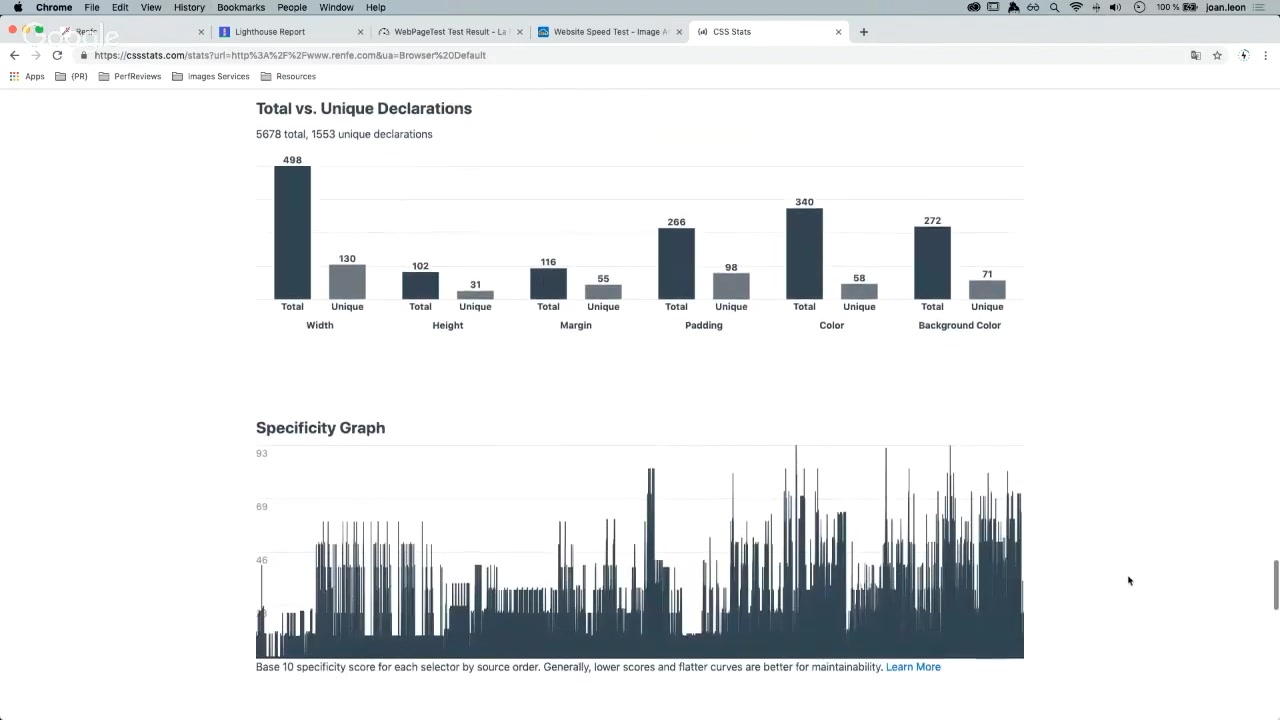The height and width of the screenshot is (720, 1280).
Task: Go back to previous page
Action: [14, 55]
